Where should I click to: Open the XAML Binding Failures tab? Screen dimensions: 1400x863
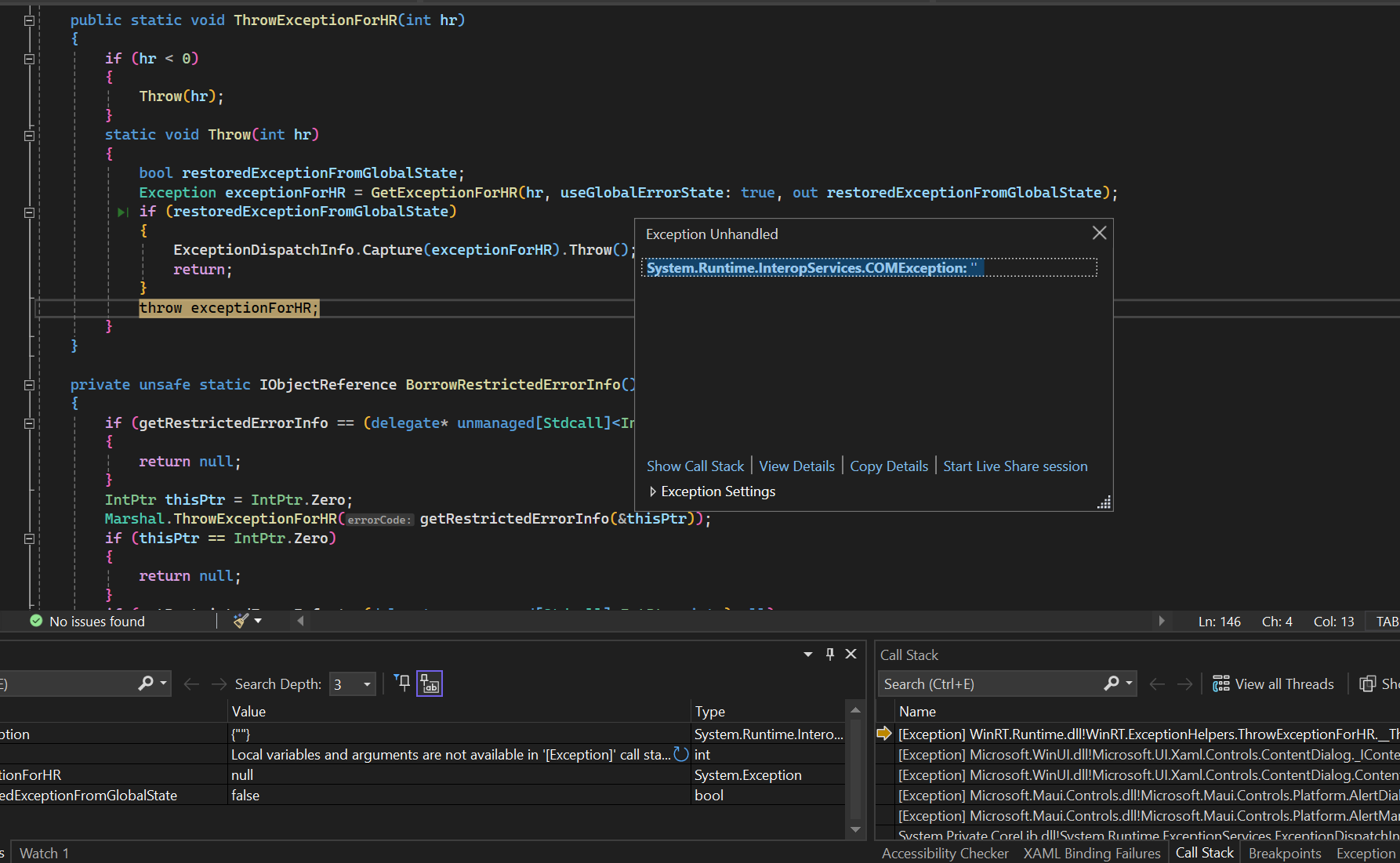1091,853
